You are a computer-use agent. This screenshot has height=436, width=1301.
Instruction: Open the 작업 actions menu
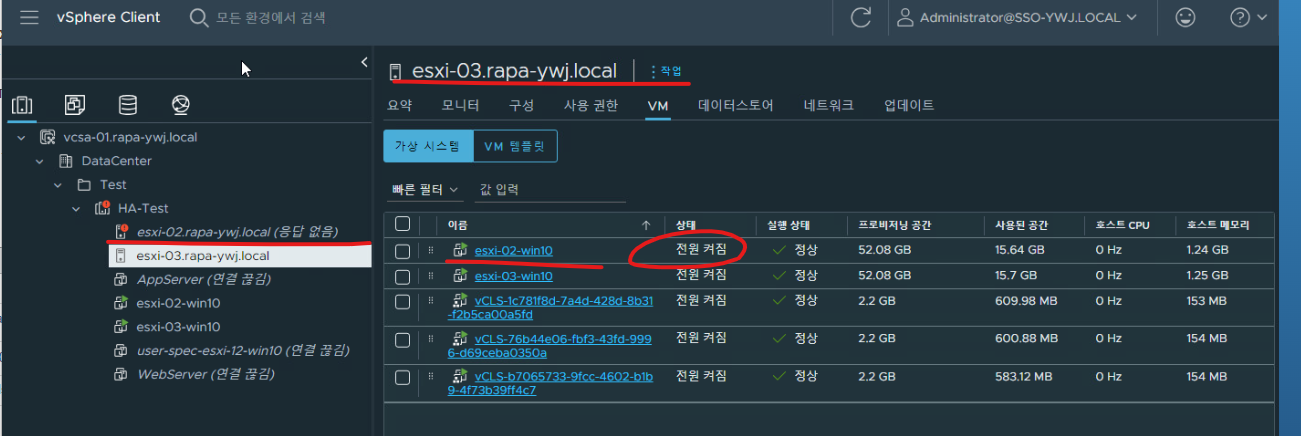[x=666, y=72]
